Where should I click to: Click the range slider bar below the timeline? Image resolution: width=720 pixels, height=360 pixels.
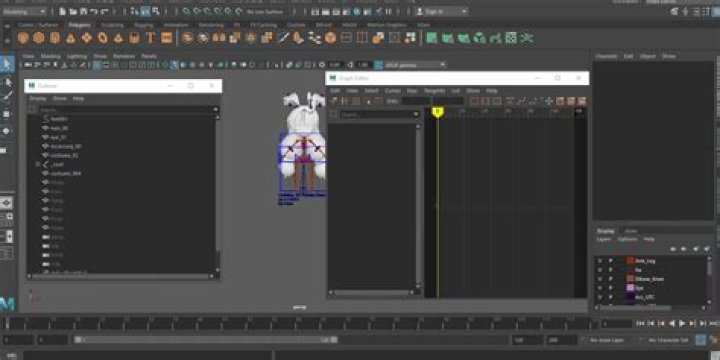pyautogui.click(x=206, y=340)
